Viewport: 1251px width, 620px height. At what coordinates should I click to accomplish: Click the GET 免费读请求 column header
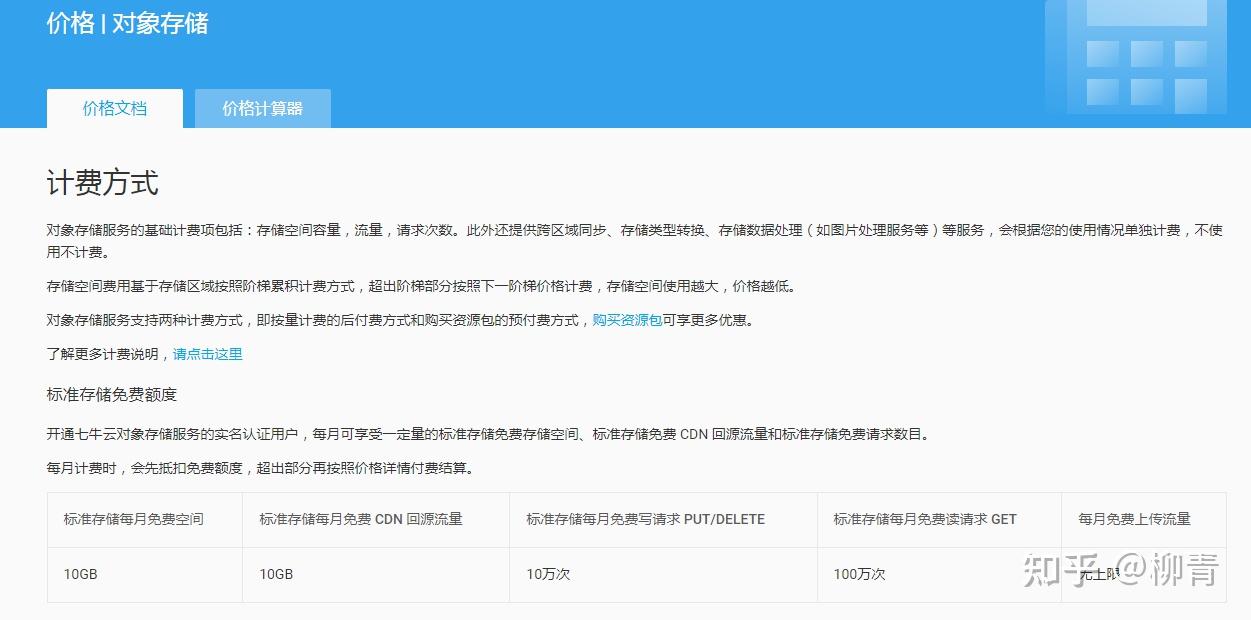click(926, 519)
